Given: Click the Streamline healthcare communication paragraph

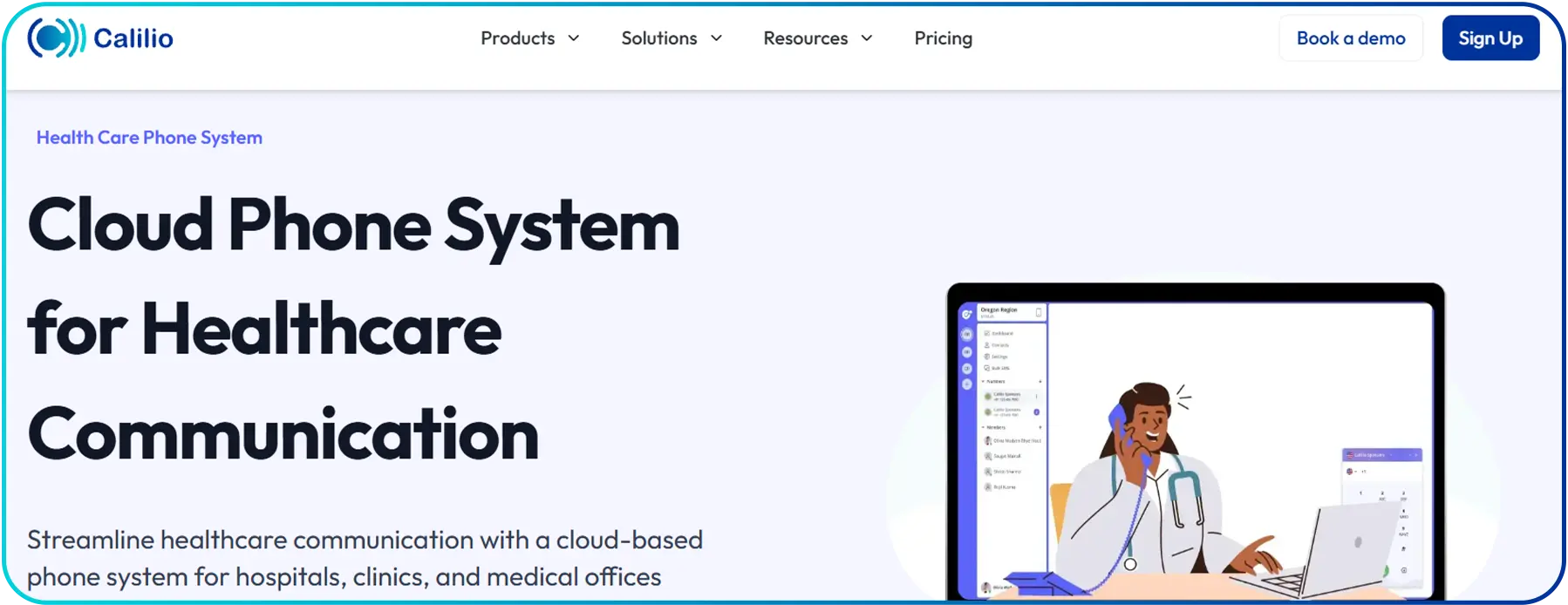Looking at the screenshot, I should pos(365,558).
